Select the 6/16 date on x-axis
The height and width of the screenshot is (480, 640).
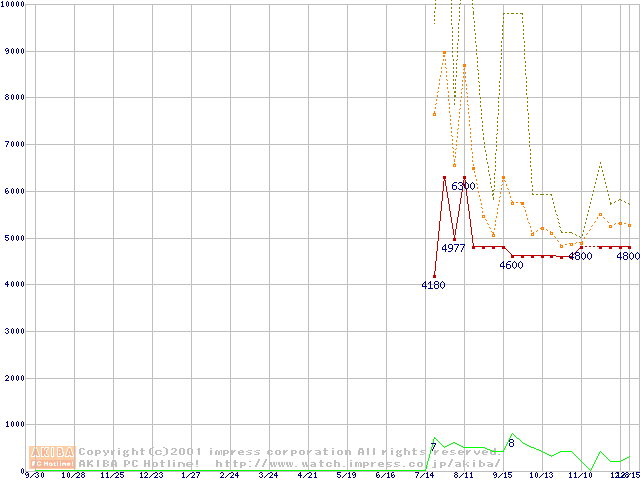(385, 475)
